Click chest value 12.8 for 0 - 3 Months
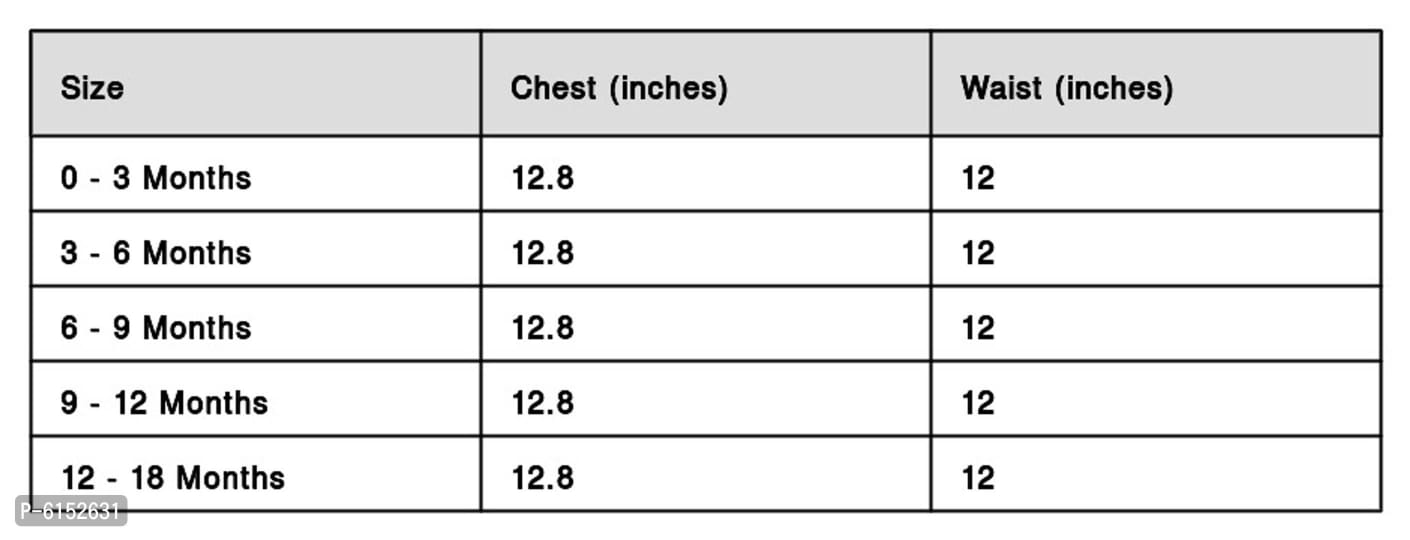This screenshot has height=540, width=1410. click(543, 178)
